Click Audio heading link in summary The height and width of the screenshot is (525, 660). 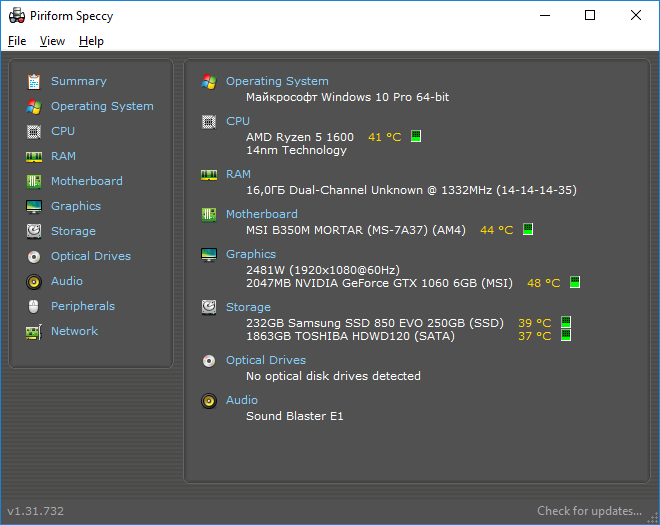pyautogui.click(x=242, y=400)
